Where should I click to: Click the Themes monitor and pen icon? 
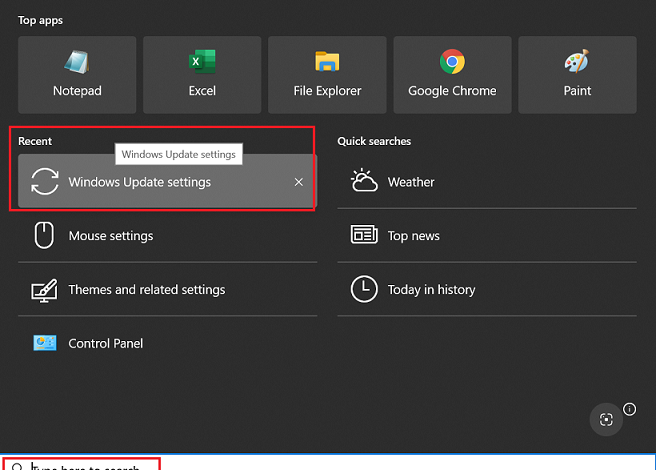(45, 290)
